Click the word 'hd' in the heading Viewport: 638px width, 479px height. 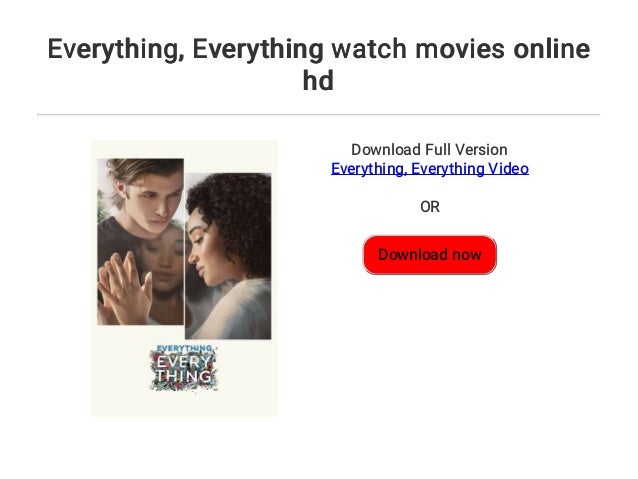[318, 80]
